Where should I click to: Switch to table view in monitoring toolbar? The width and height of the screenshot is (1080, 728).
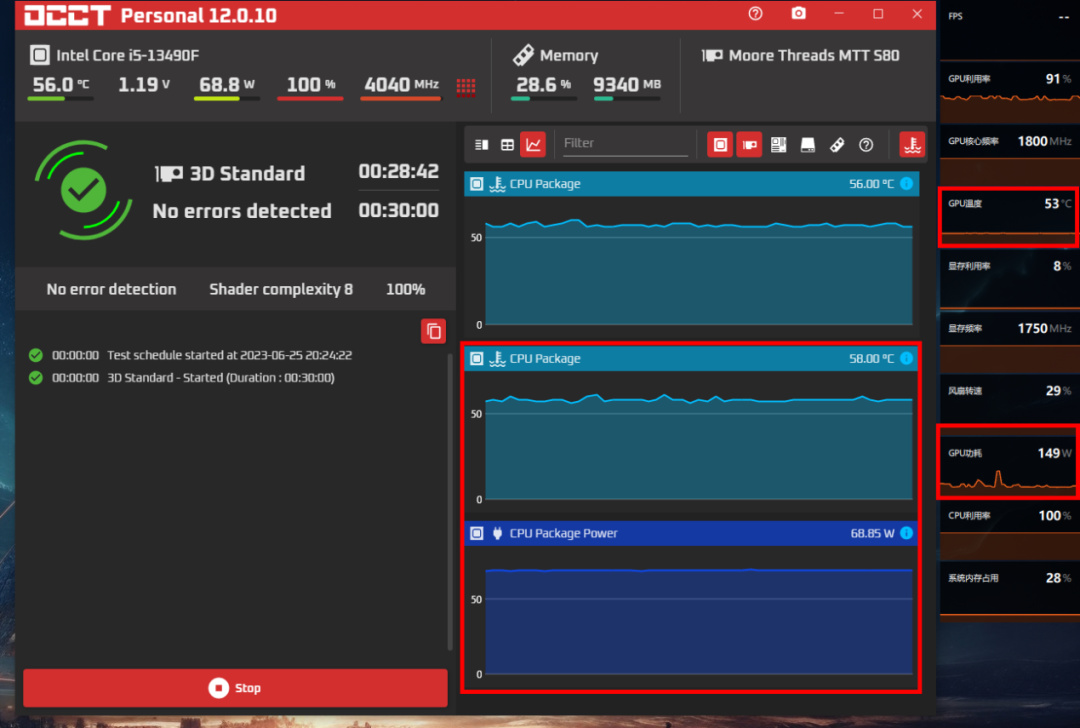508,145
